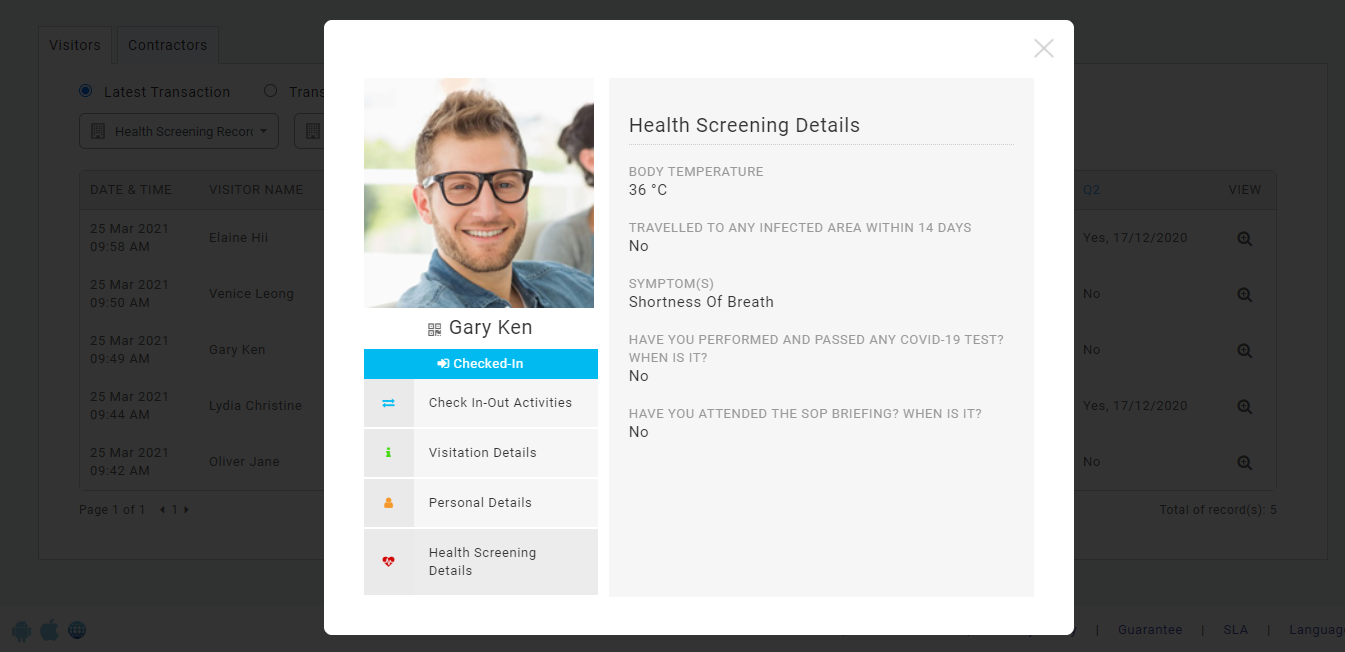Click the globe web icon in footer
This screenshot has width=1345, height=652.
(x=77, y=630)
